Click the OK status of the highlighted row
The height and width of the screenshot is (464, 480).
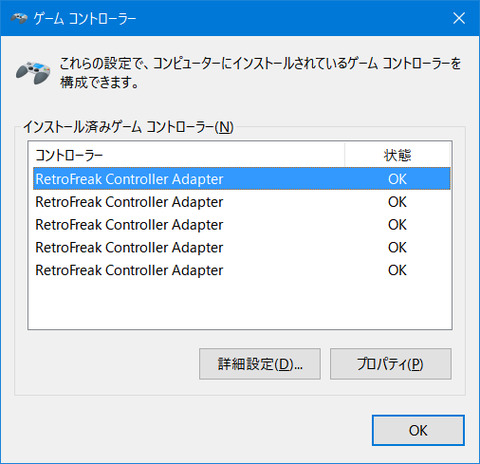pos(397,179)
